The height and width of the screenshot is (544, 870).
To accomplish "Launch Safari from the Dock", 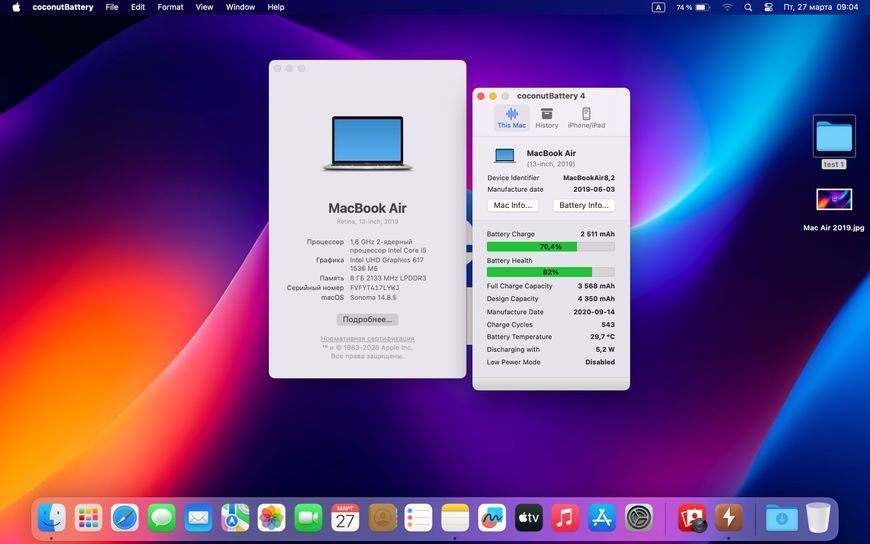I will (x=125, y=518).
